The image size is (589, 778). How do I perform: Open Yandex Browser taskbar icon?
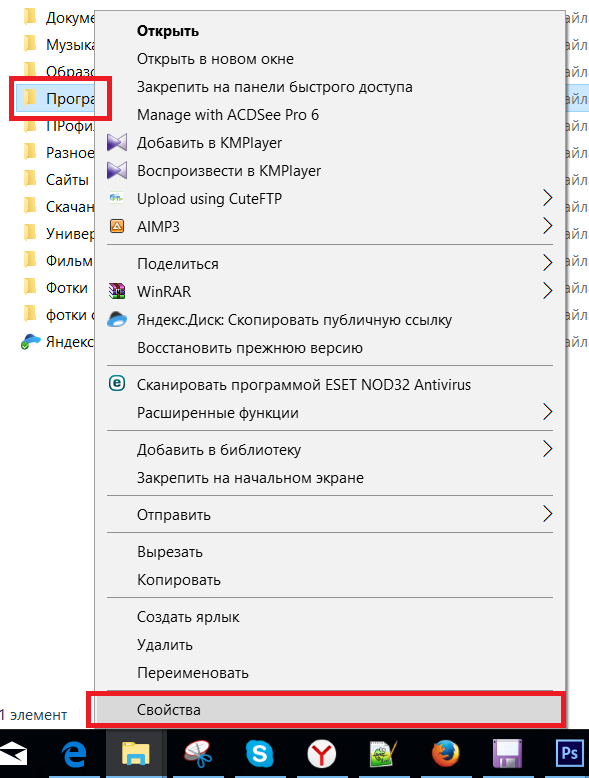(x=322, y=754)
